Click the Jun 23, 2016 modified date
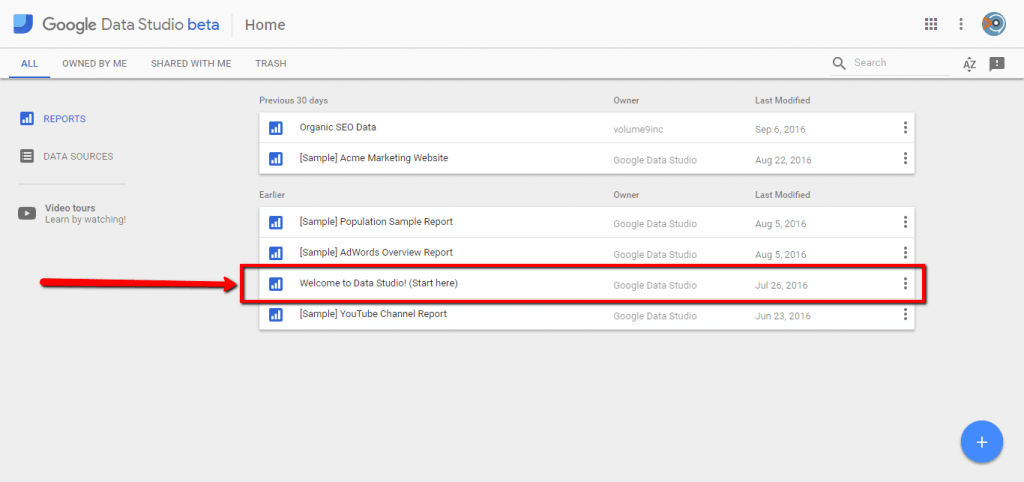 783,316
